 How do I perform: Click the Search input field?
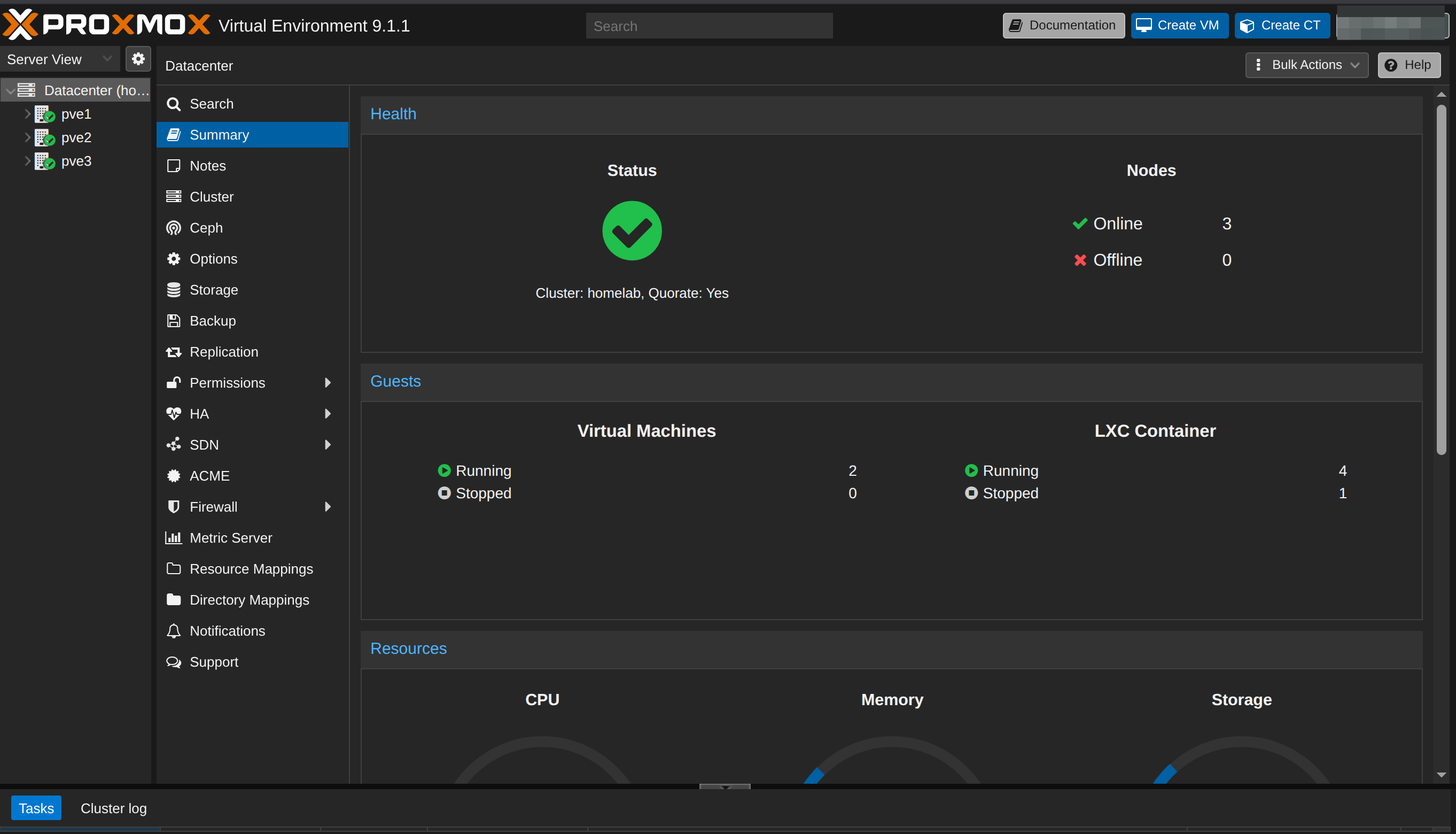pos(709,26)
